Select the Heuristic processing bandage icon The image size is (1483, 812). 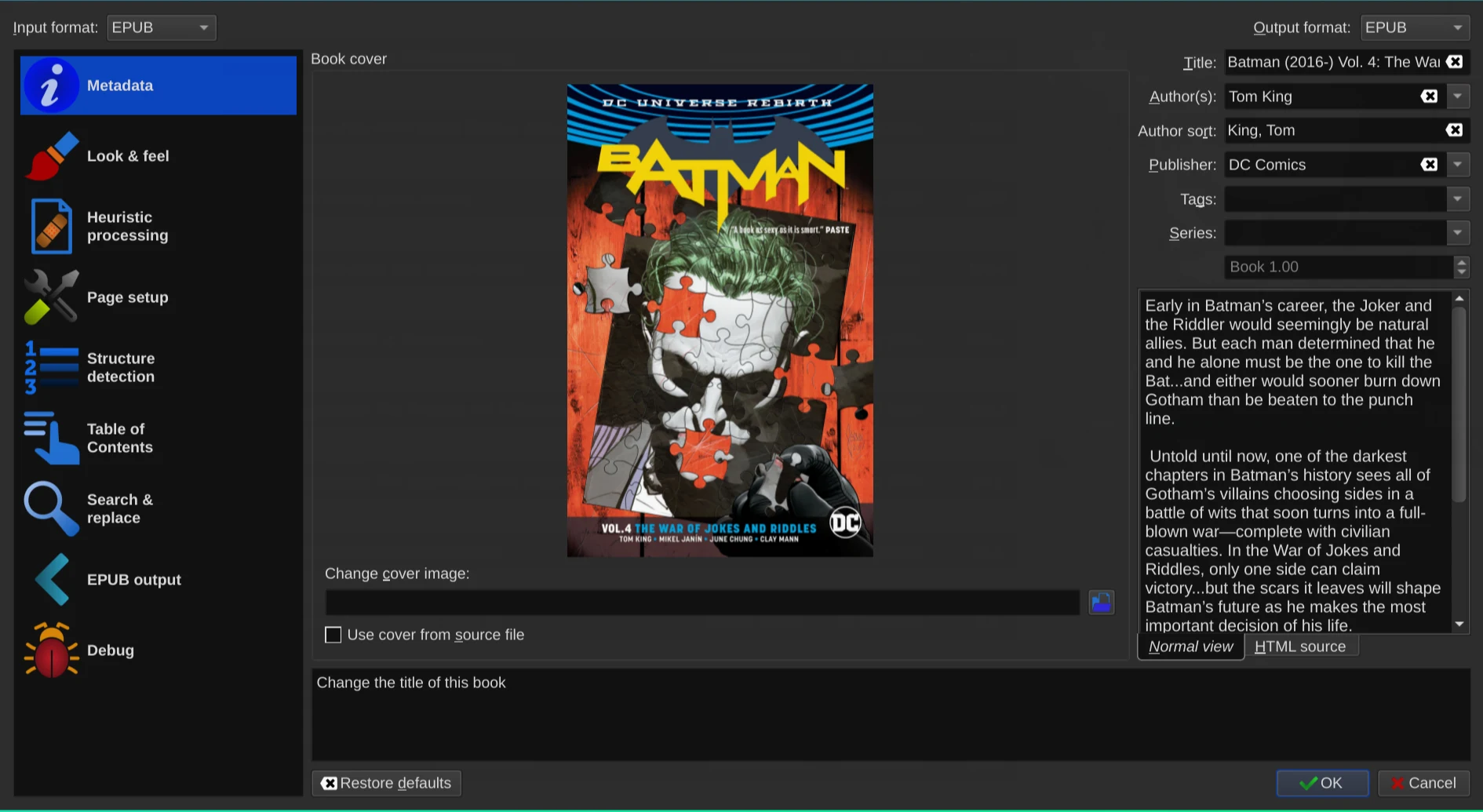(51, 227)
